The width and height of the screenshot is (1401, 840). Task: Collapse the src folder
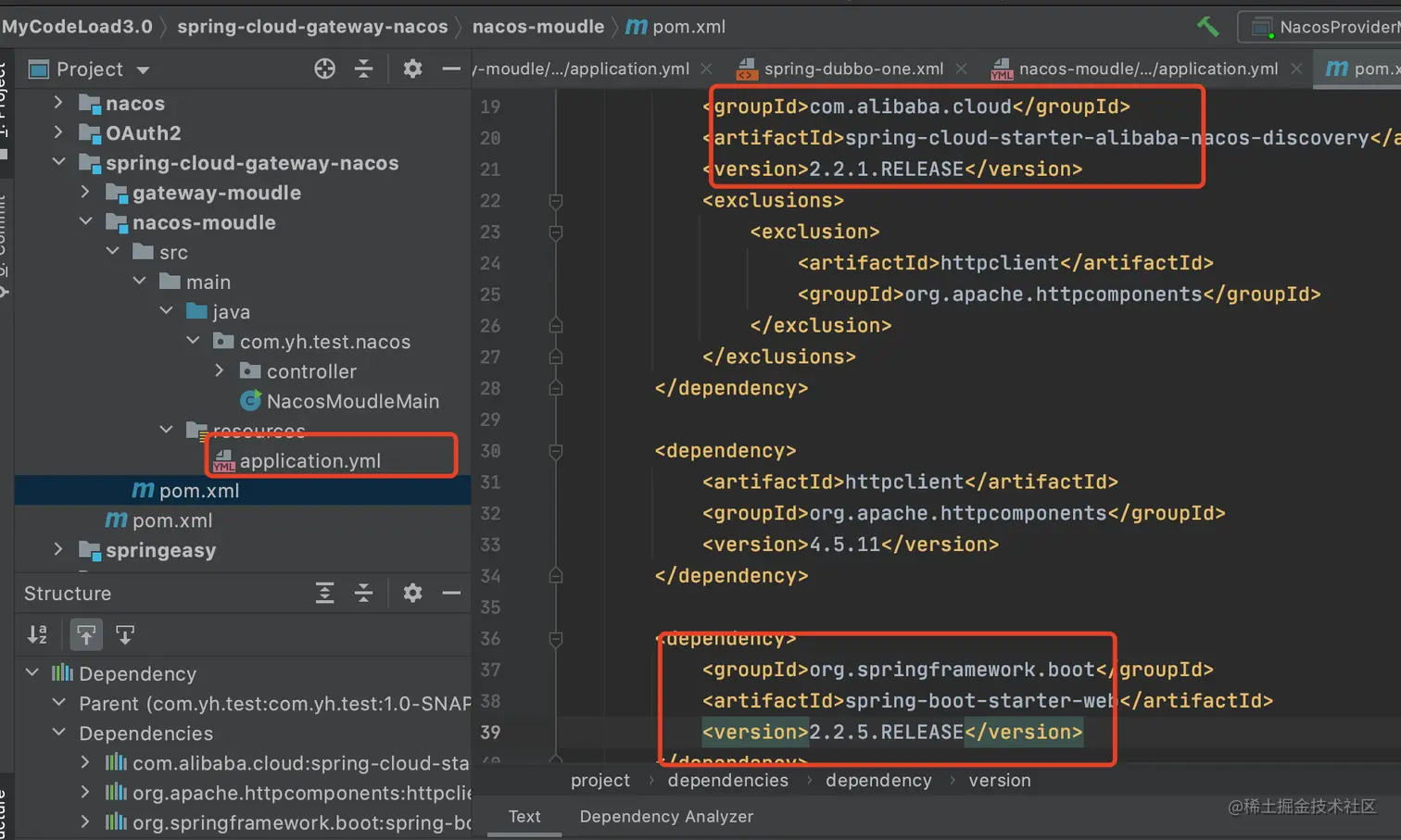112,251
